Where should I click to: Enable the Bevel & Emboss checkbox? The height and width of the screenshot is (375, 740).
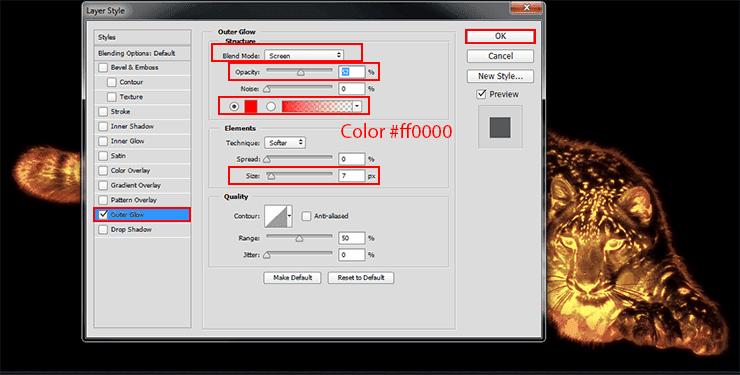(103, 67)
